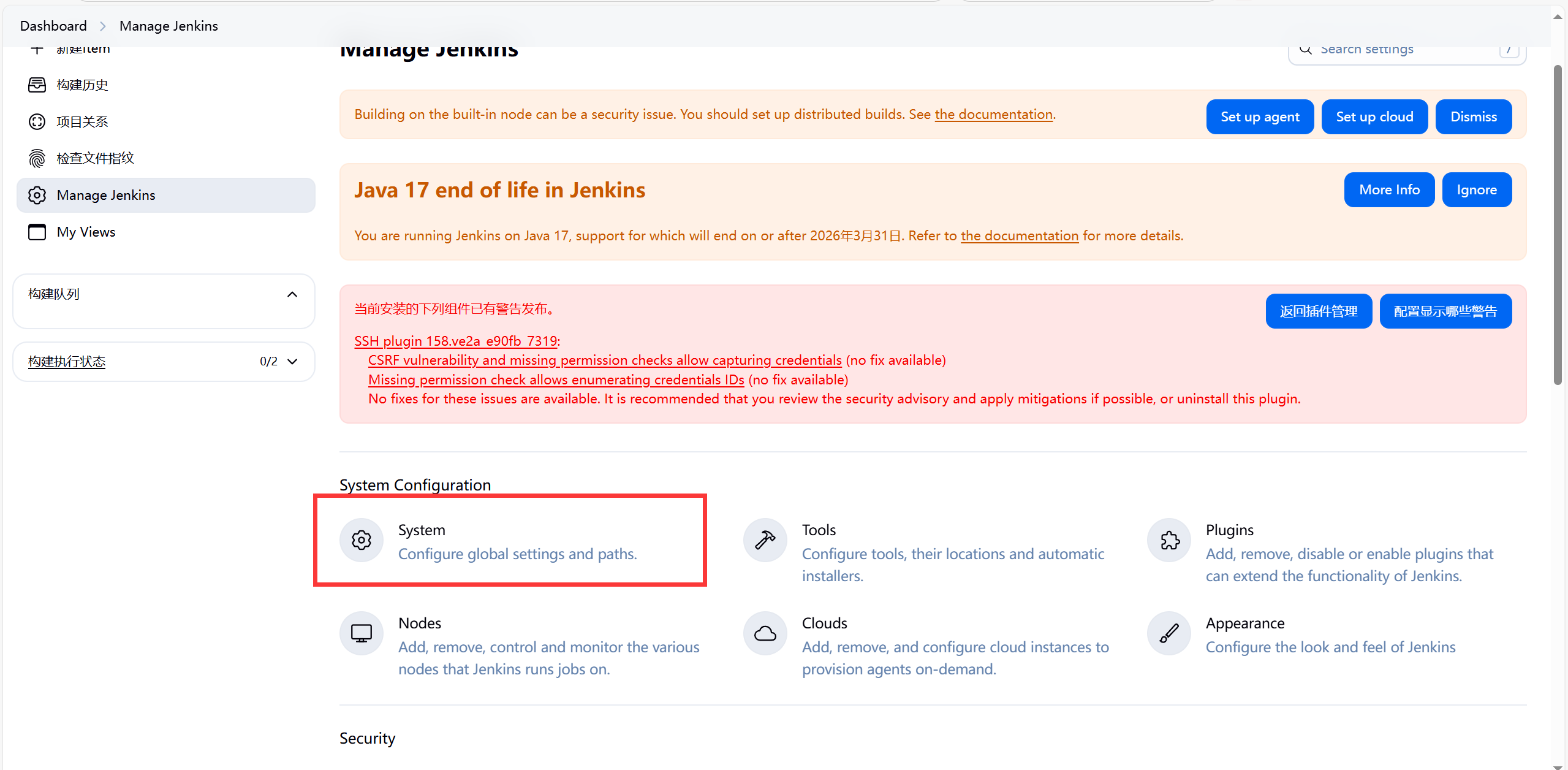Click the 返回插件管理 button
1568x770 pixels.
point(1319,311)
